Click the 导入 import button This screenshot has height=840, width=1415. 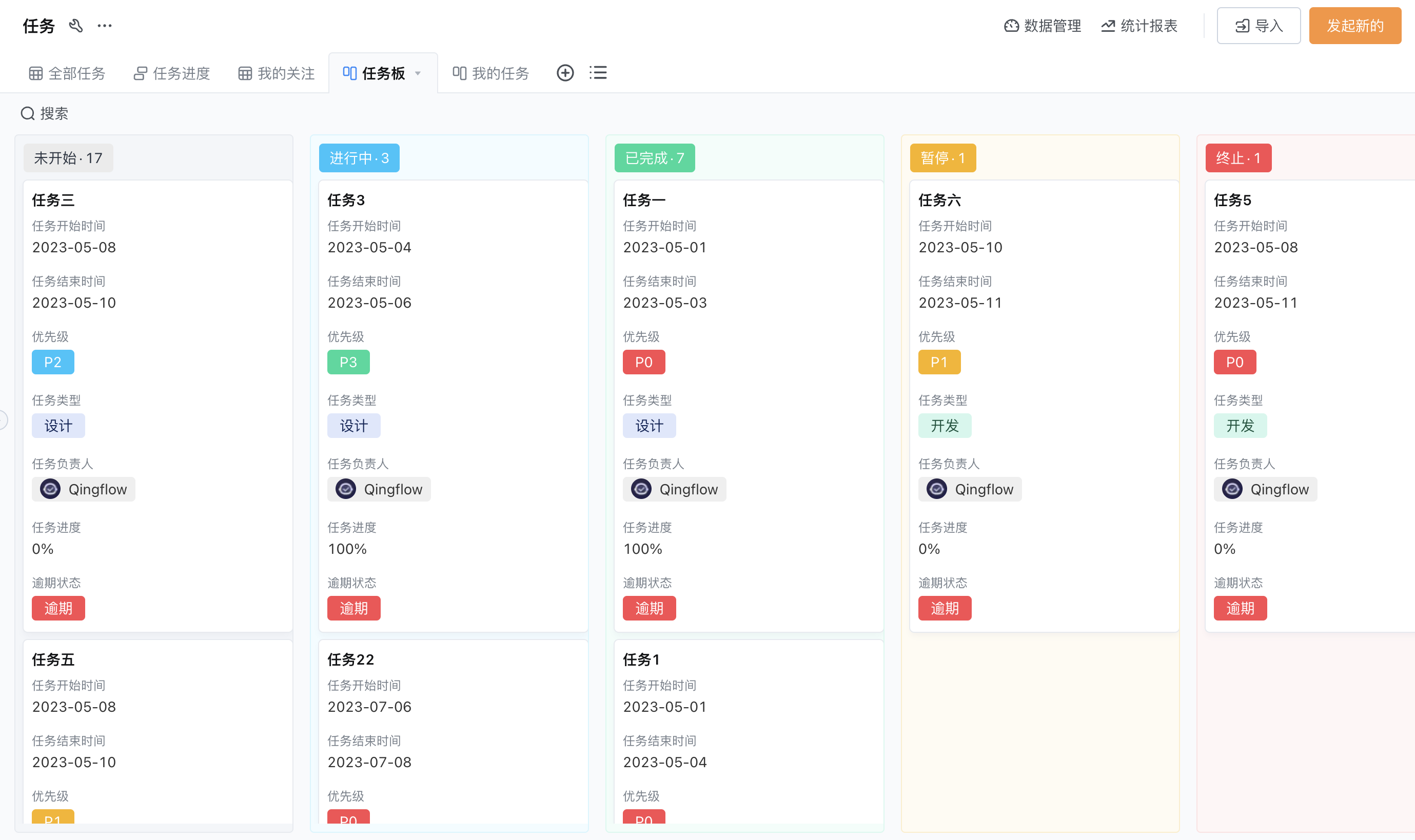tap(1258, 26)
